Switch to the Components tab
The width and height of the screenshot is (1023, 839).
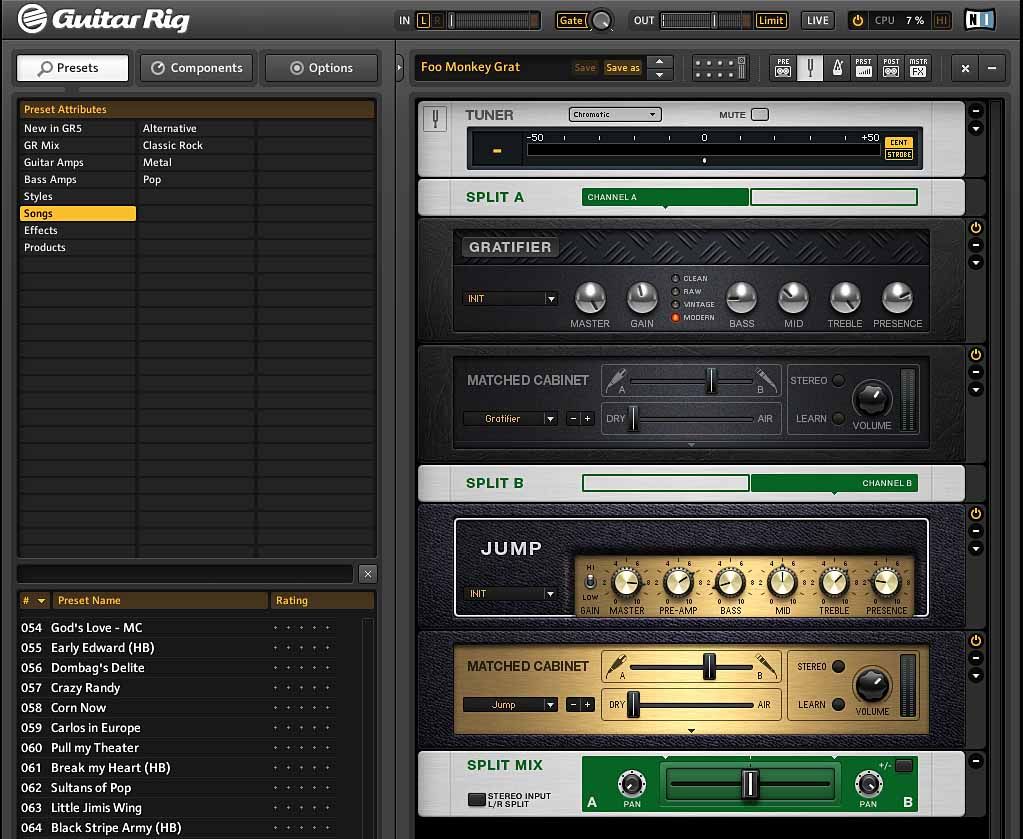(x=196, y=68)
